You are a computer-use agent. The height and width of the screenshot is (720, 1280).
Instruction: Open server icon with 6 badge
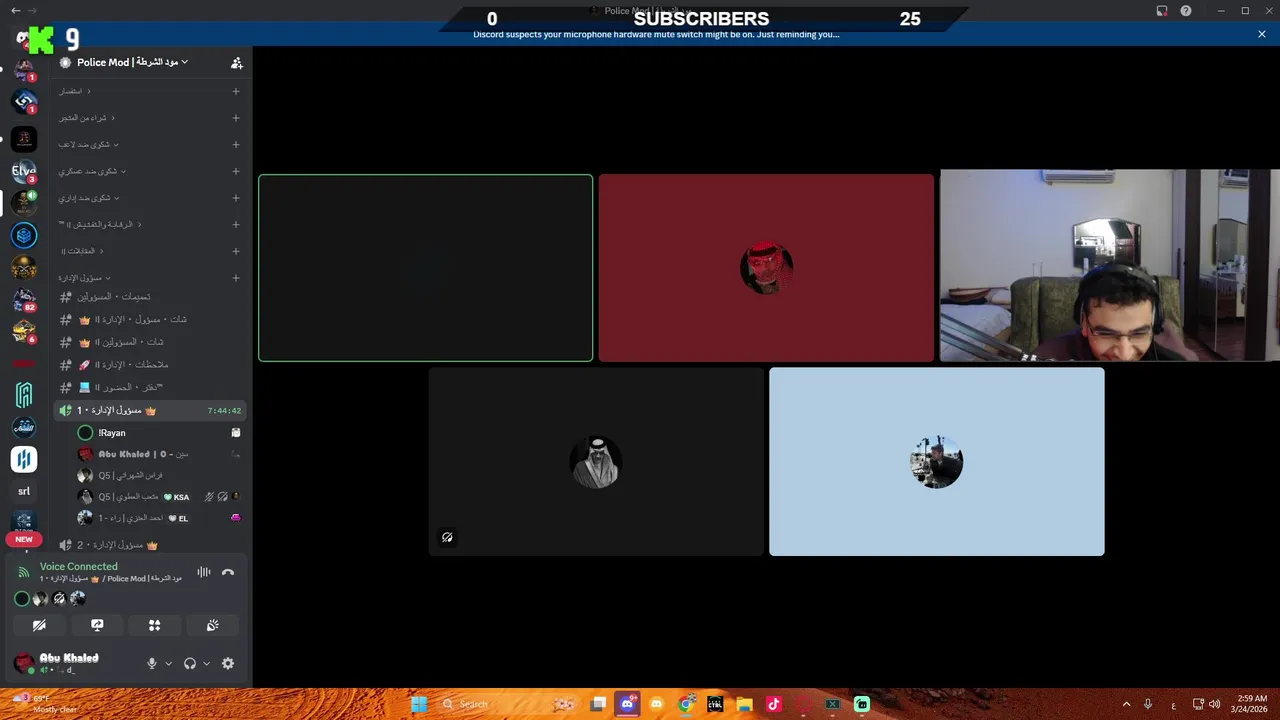[x=24, y=331]
